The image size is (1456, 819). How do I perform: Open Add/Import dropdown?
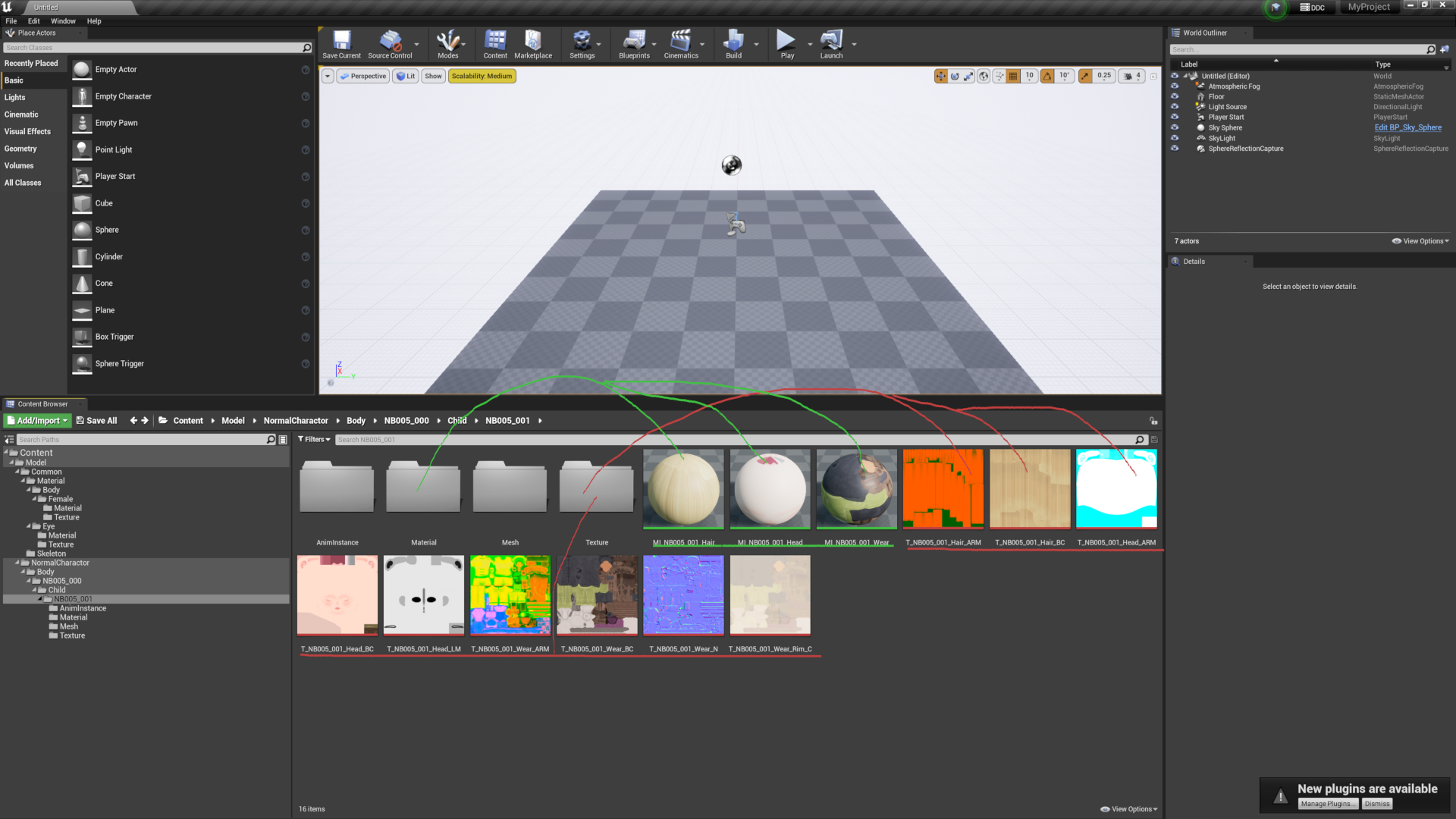coord(38,420)
